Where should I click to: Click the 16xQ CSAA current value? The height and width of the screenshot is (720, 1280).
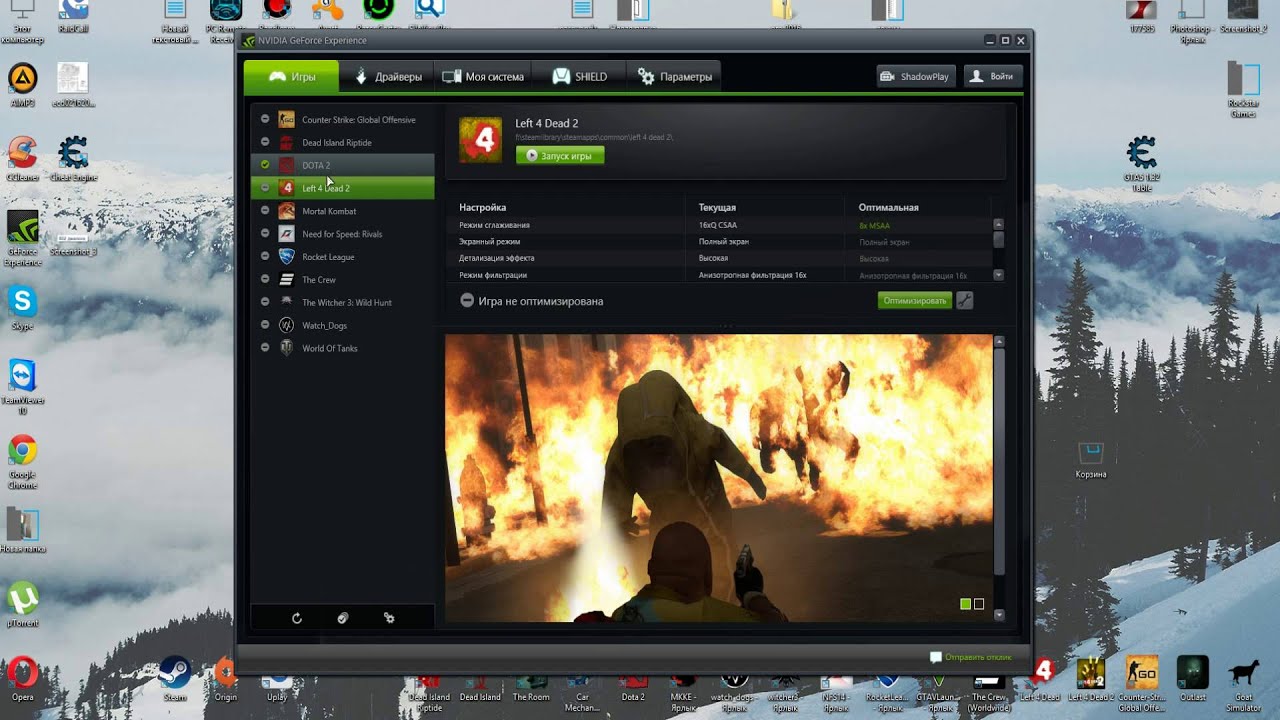(x=718, y=226)
